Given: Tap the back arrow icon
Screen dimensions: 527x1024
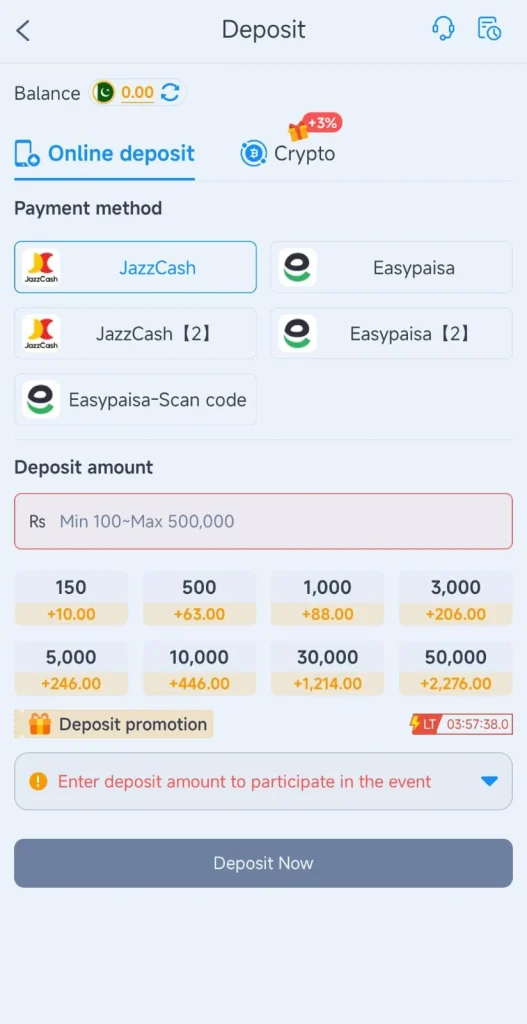Looking at the screenshot, I should (x=23, y=31).
